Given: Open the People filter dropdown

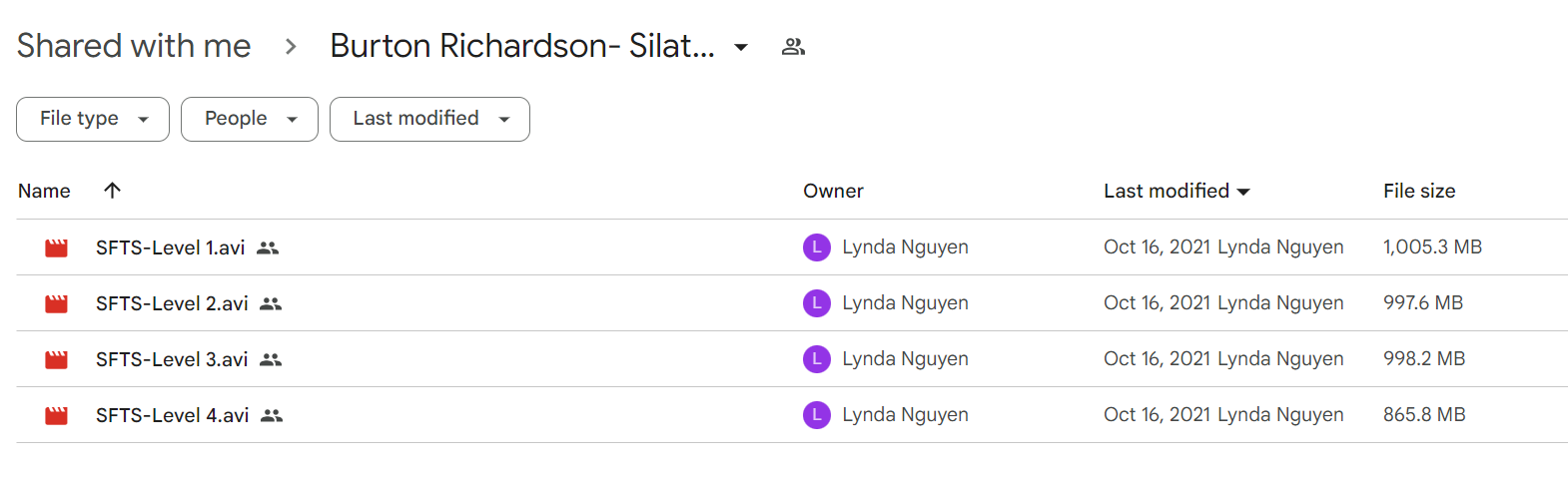Looking at the screenshot, I should [x=250, y=119].
